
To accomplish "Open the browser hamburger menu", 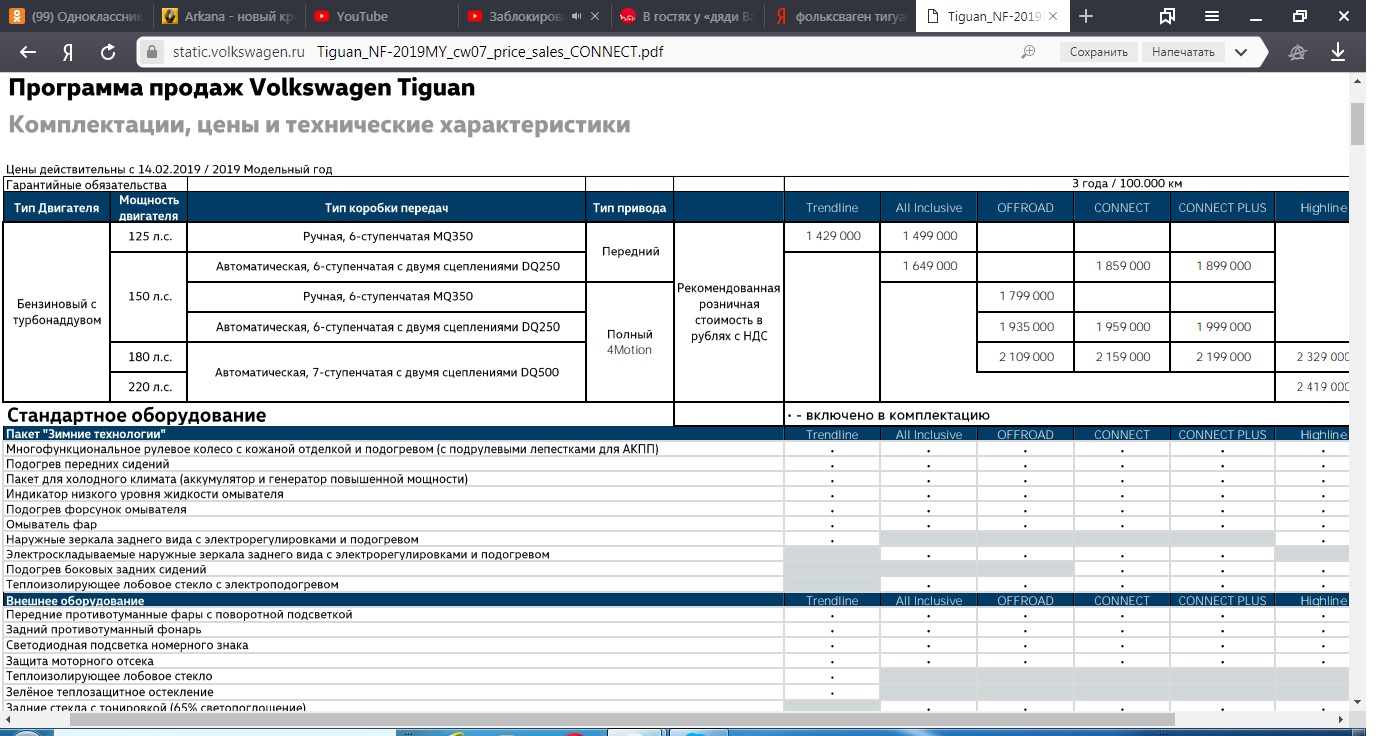I will [x=1212, y=16].
